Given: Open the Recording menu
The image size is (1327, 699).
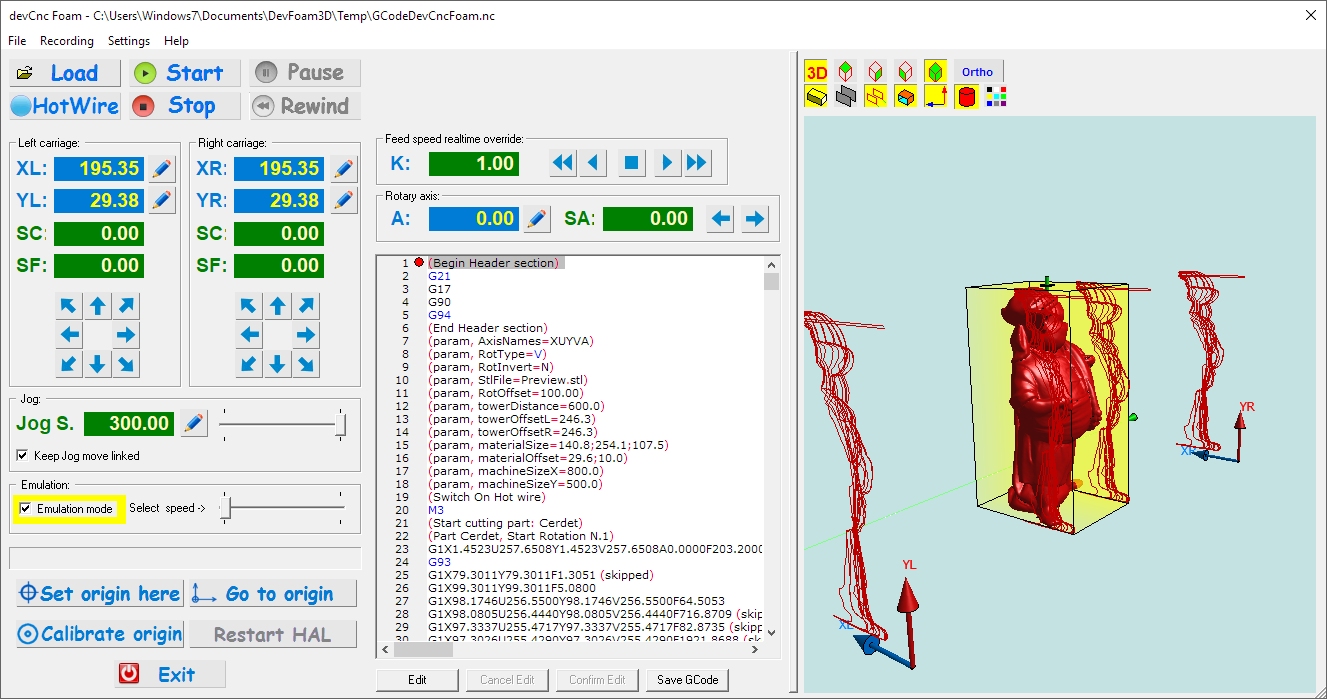Looking at the screenshot, I should [67, 41].
